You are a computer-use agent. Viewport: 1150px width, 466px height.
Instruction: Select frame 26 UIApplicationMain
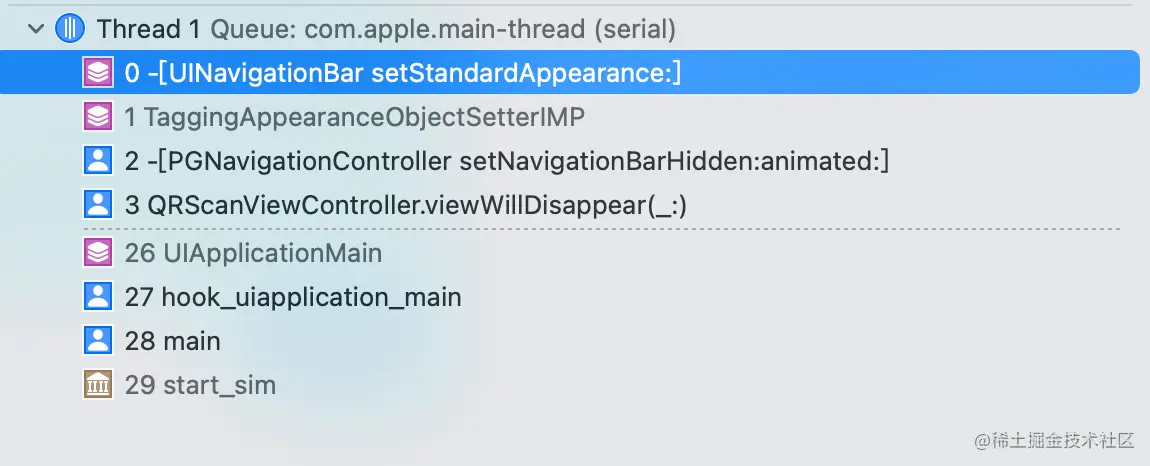254,253
